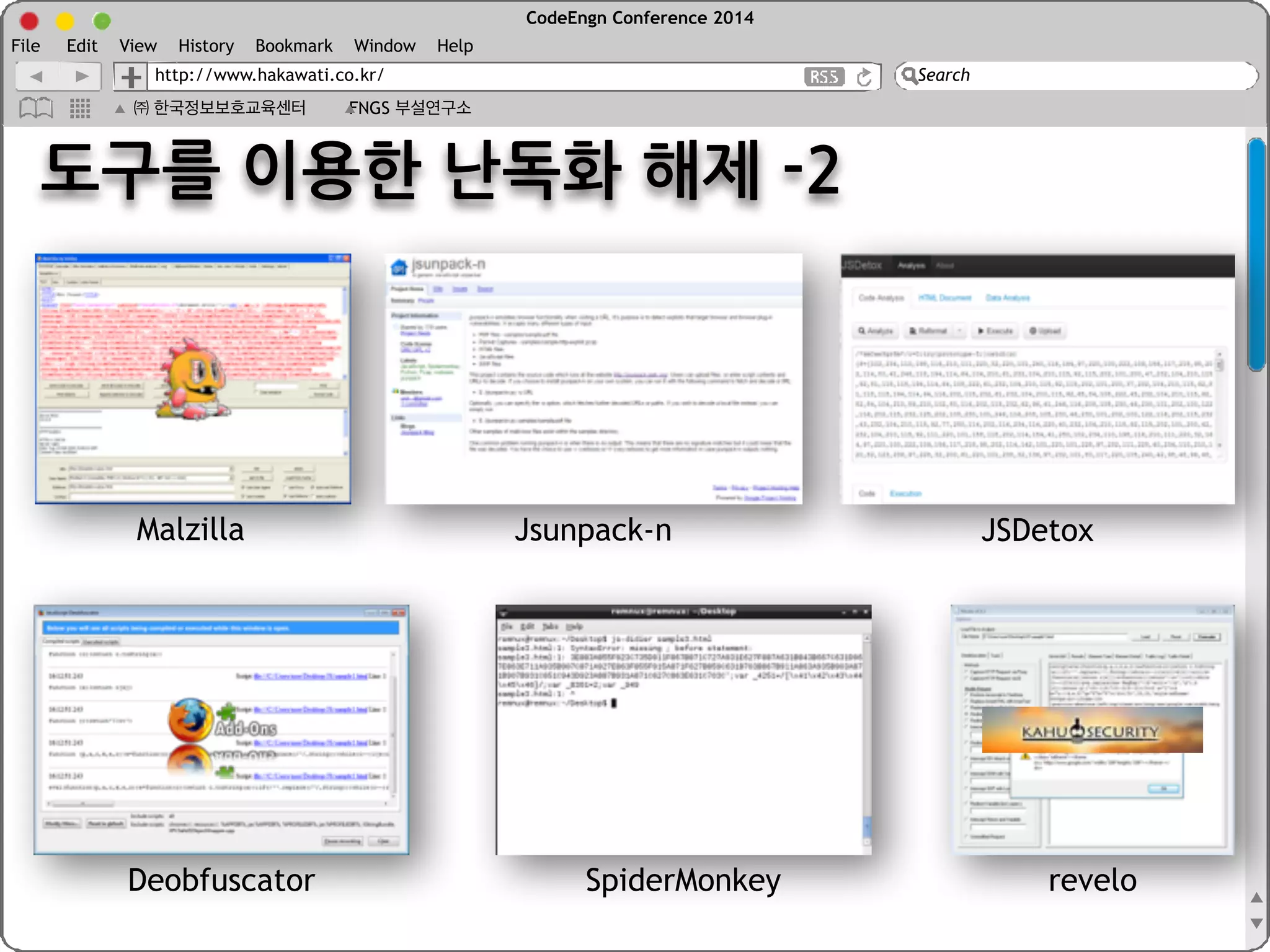
Task: Click the scroll down arrow
Action: [x=1256, y=923]
